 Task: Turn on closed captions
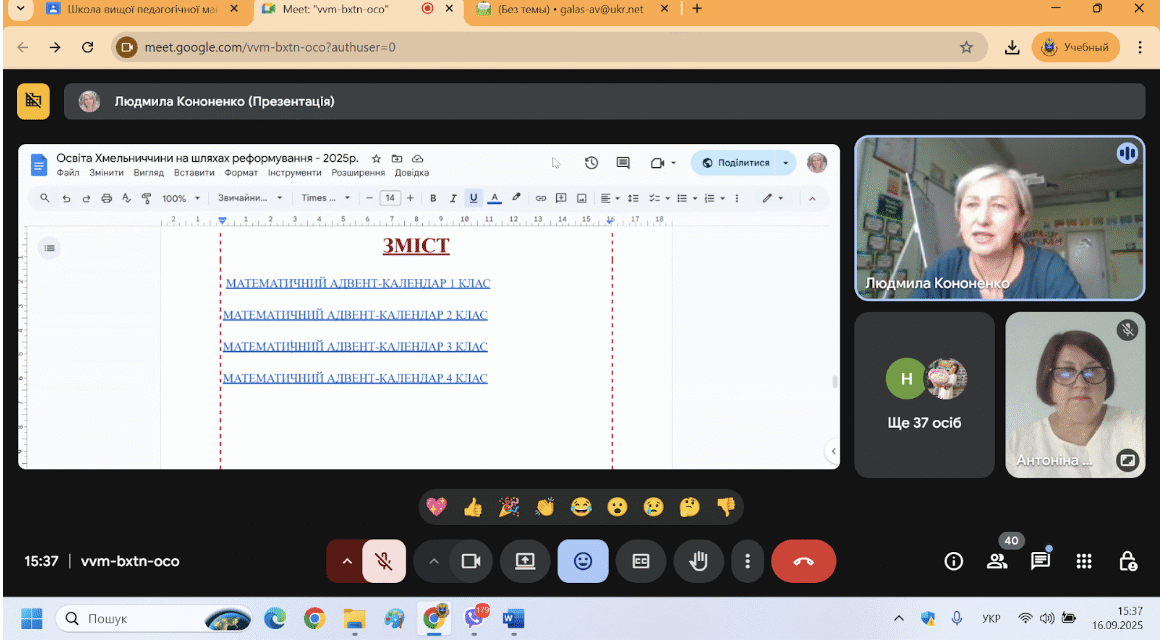coord(641,561)
